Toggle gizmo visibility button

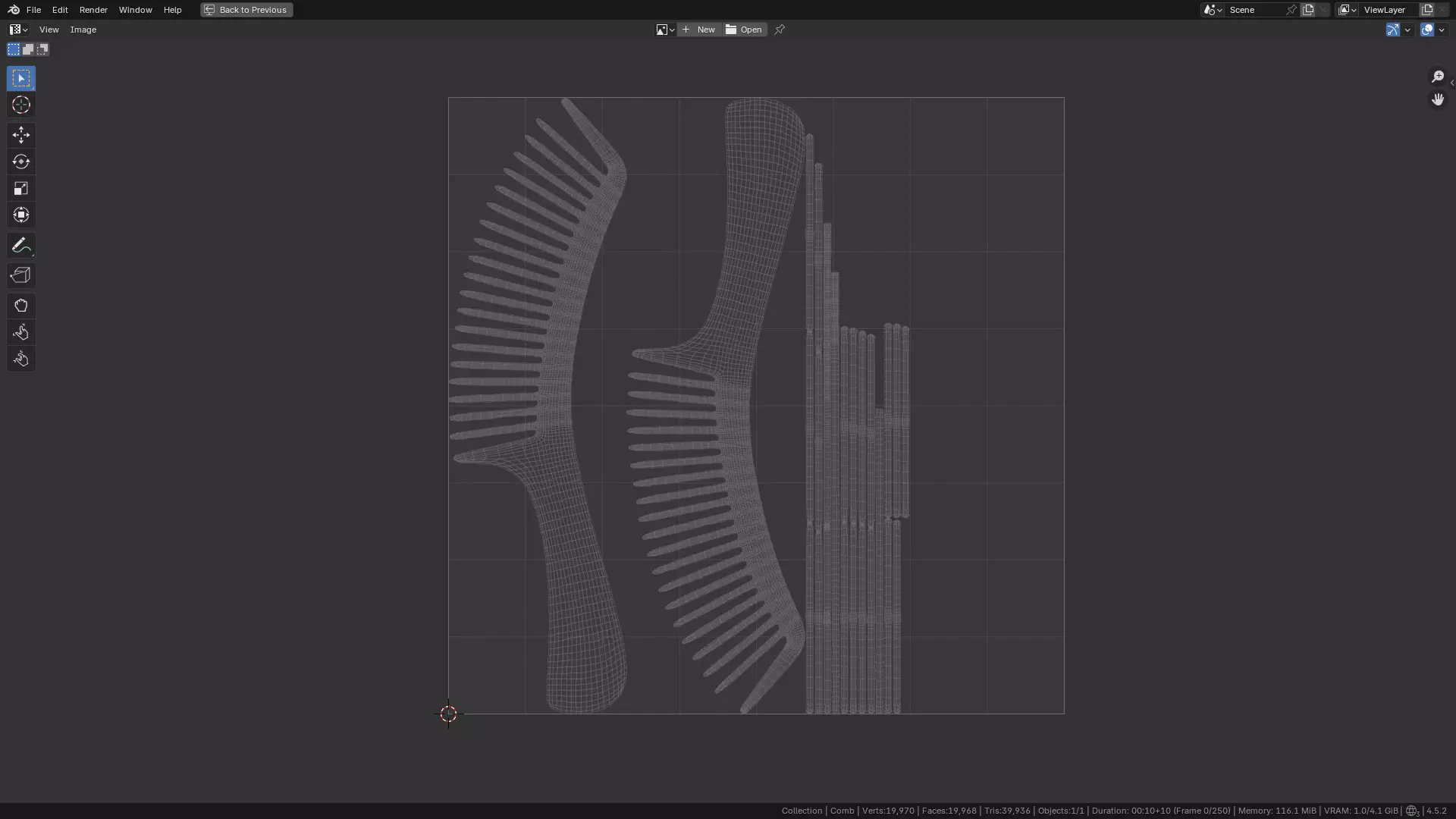(x=1392, y=30)
